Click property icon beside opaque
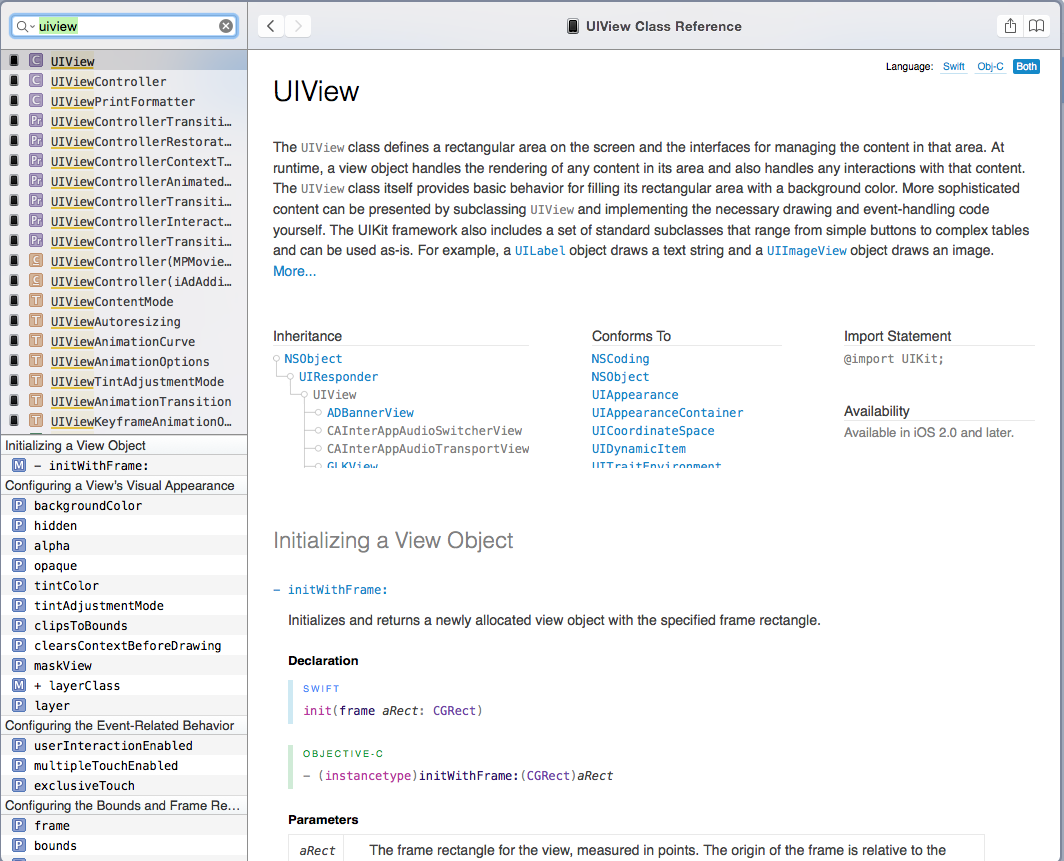1064x861 pixels. tap(19, 565)
